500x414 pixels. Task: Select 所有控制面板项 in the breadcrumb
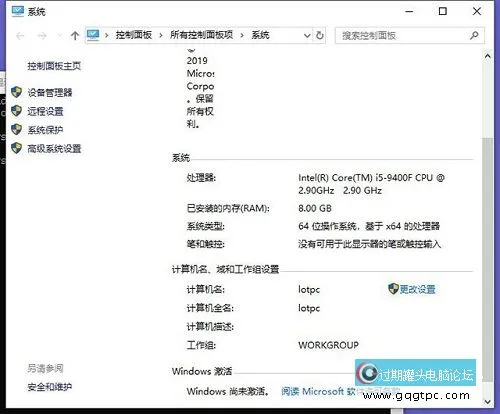tap(201, 35)
